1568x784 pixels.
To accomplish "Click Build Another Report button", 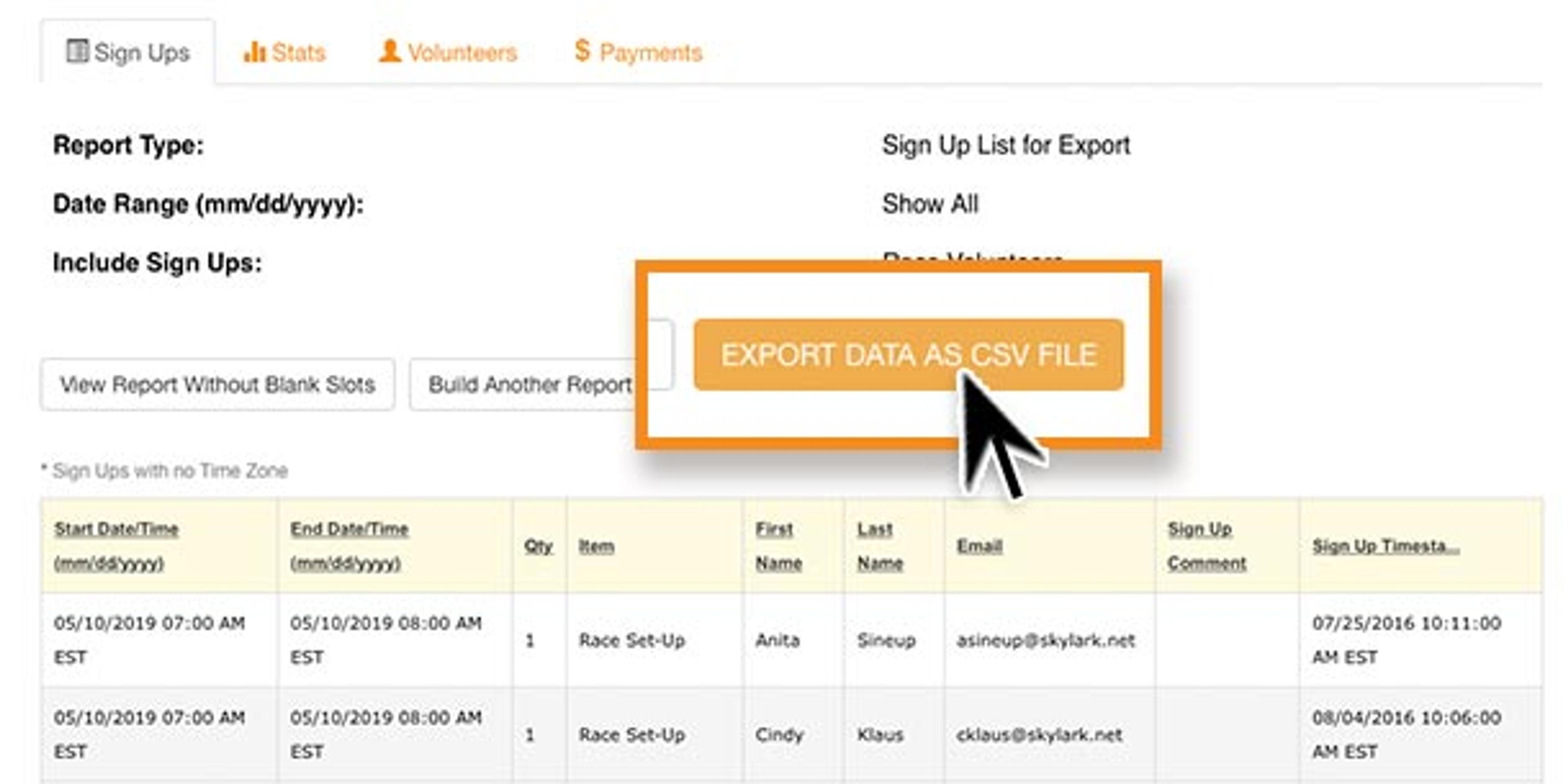I will (528, 385).
